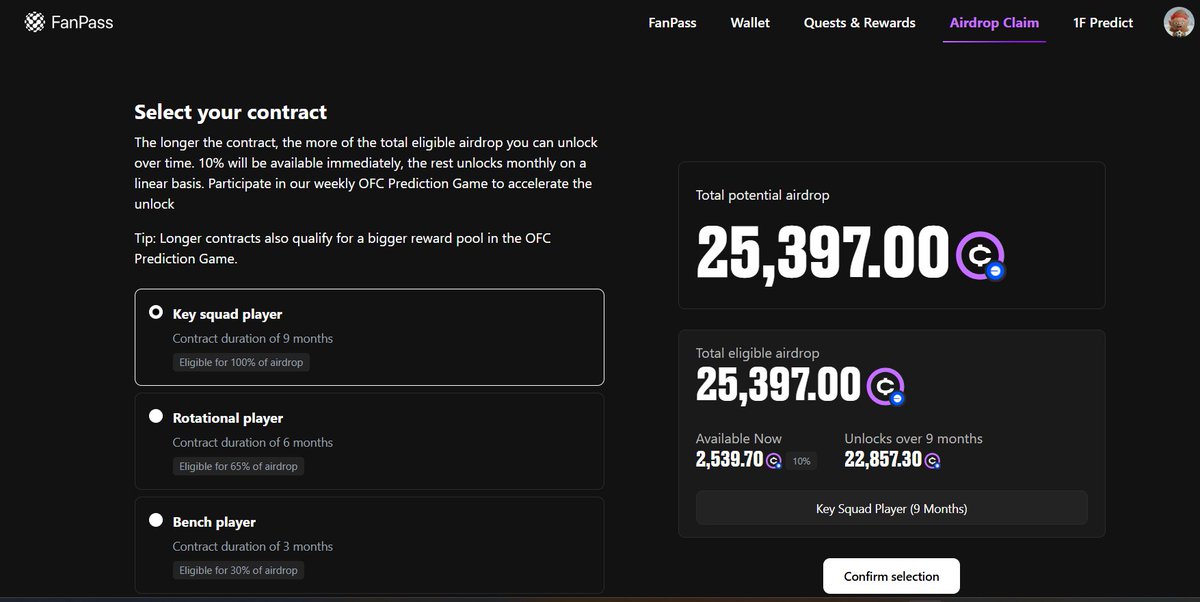This screenshot has height=602, width=1200.
Task: Click 'Contract duration of 3 months' text
Action: [253, 546]
